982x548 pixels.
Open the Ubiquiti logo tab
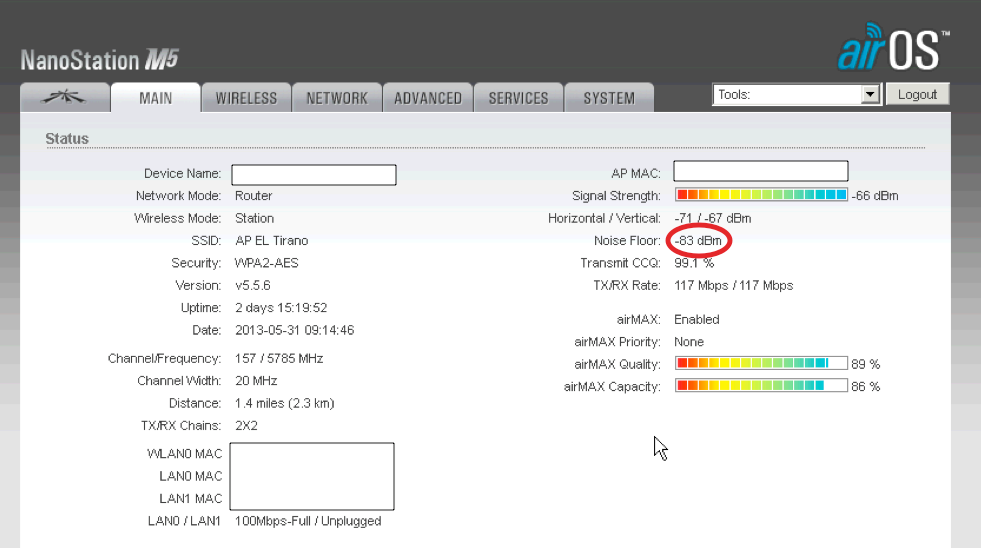[x=64, y=98]
